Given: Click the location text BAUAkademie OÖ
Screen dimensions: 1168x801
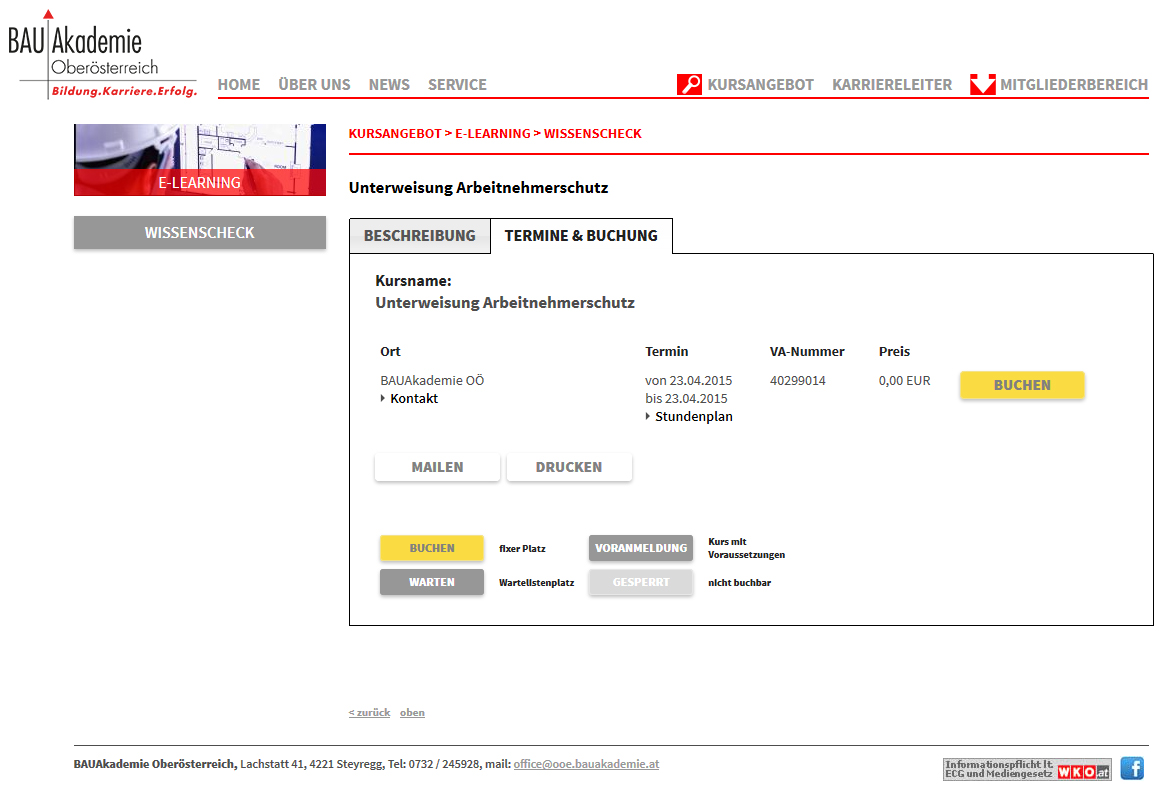Looking at the screenshot, I should (x=432, y=381).
